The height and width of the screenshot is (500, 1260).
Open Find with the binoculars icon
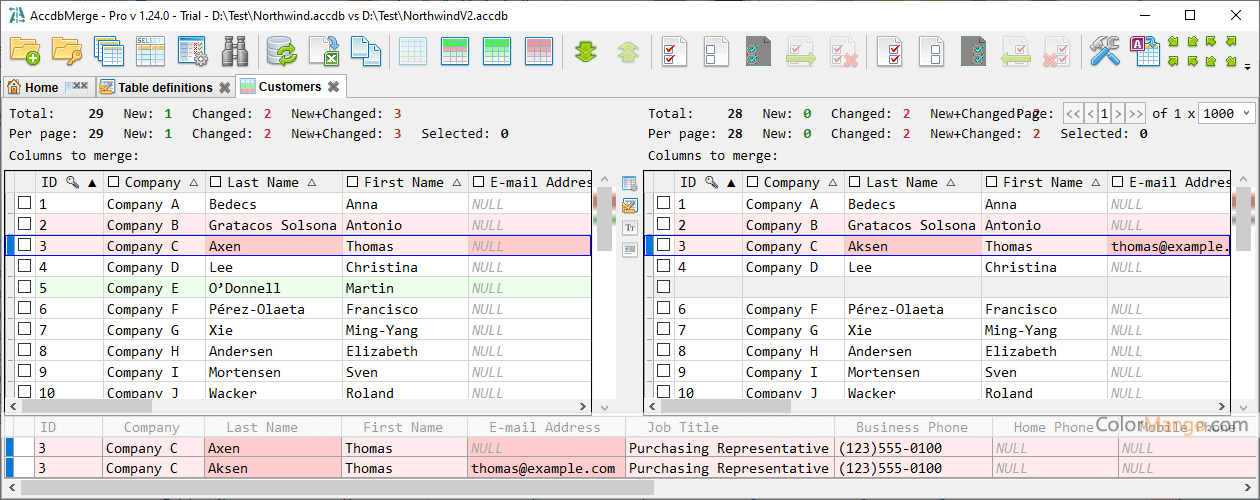(x=235, y=50)
